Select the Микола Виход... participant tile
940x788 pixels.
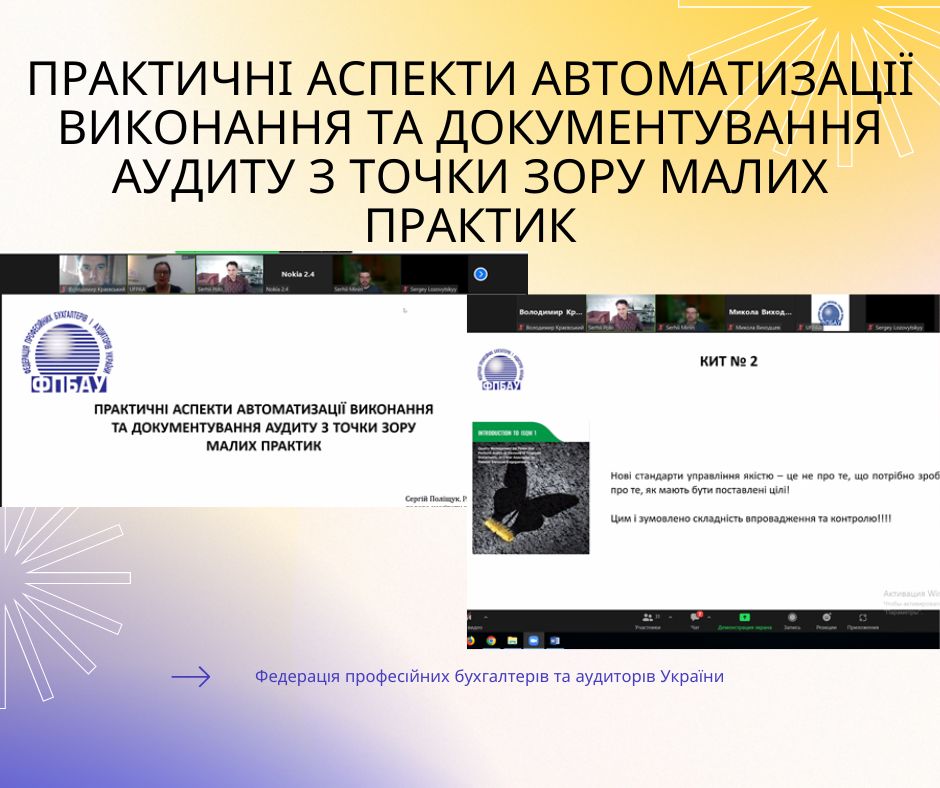[x=760, y=313]
